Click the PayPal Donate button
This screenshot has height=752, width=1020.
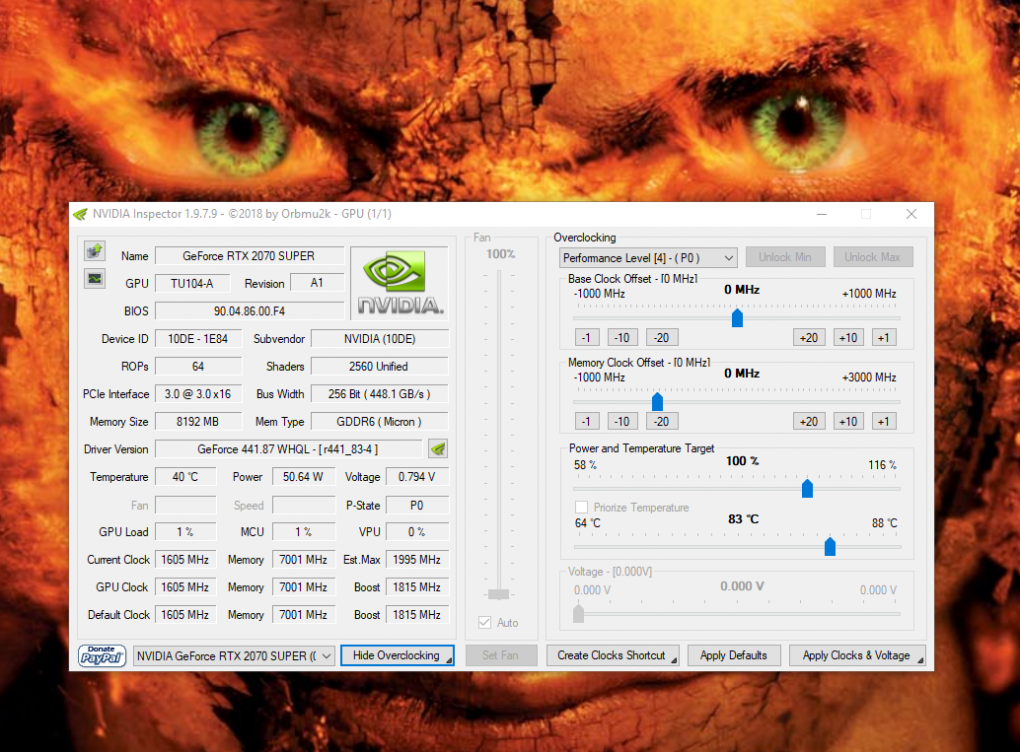[x=102, y=656]
